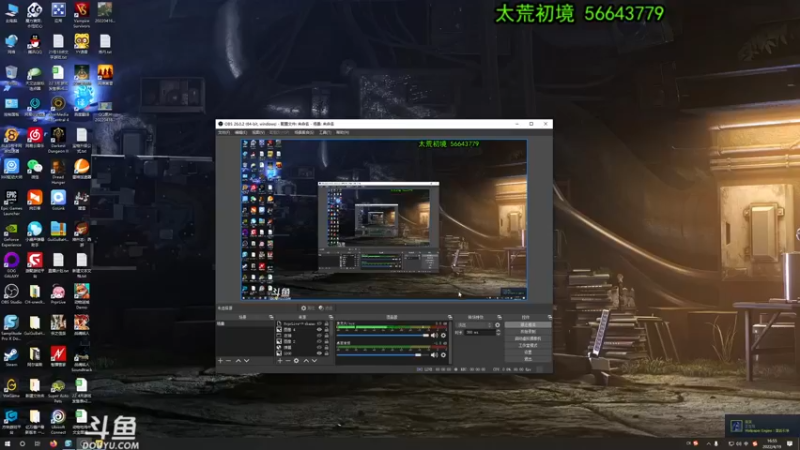Image resolution: width=800 pixels, height=450 pixels.
Task: Undock the Controls panel with its float icon
Action: (549, 317)
